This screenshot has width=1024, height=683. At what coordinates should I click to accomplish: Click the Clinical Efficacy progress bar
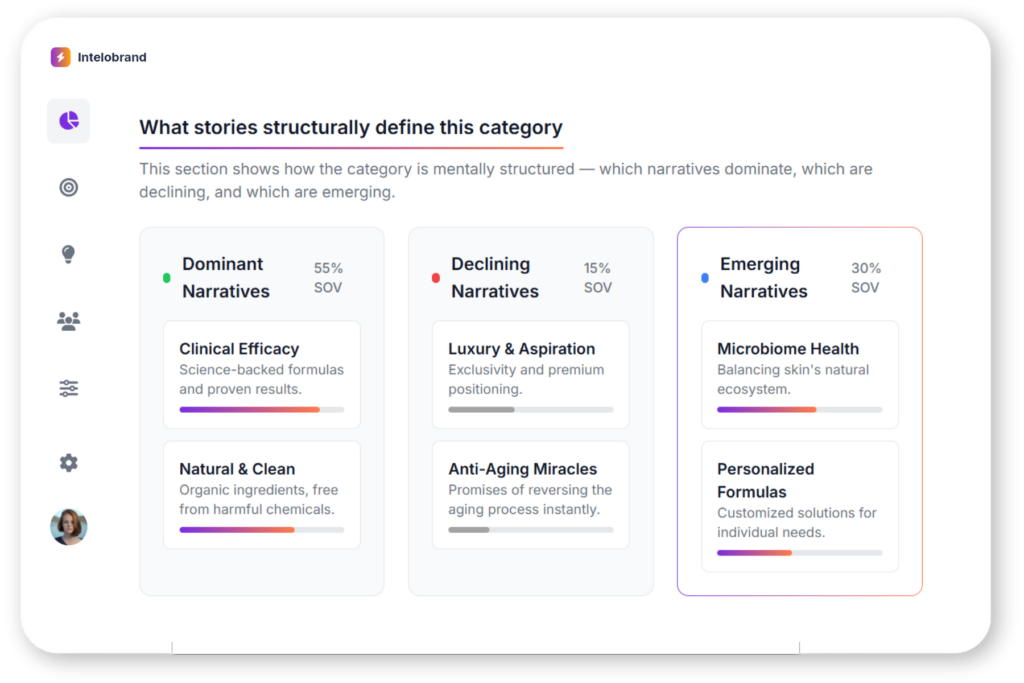tap(261, 409)
